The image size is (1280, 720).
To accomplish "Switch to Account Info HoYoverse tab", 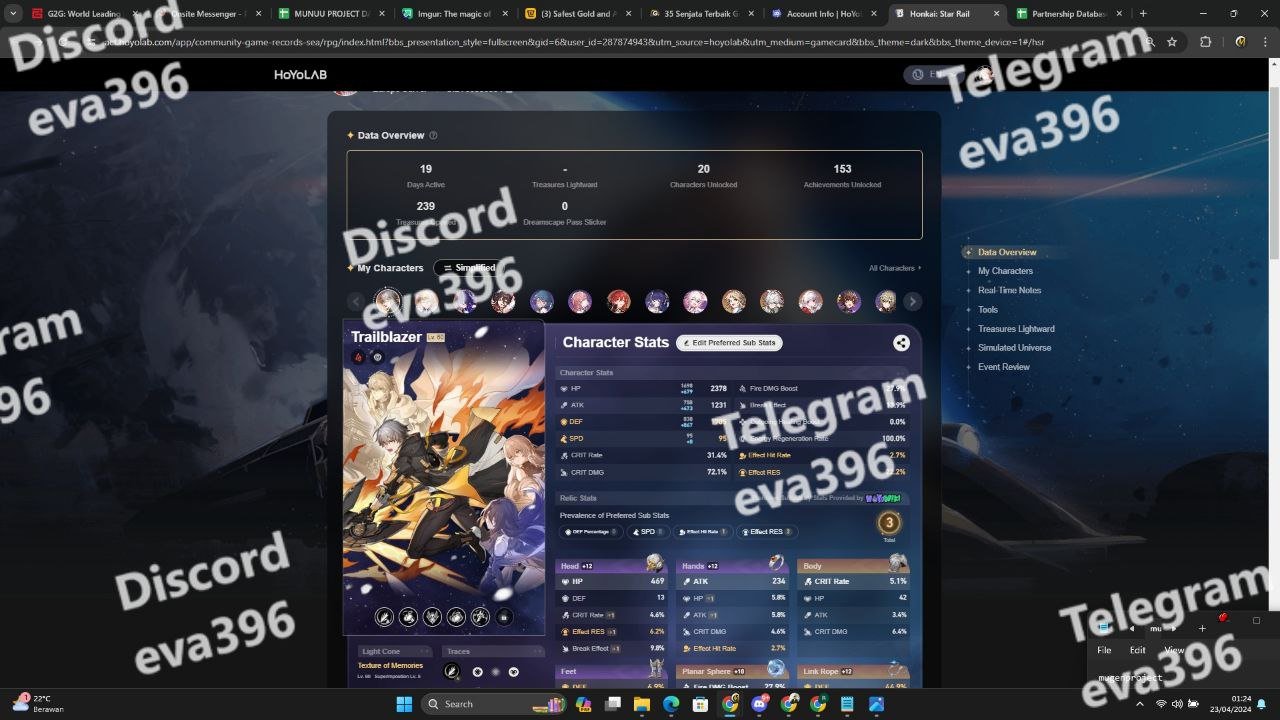I will pyautogui.click(x=822, y=14).
